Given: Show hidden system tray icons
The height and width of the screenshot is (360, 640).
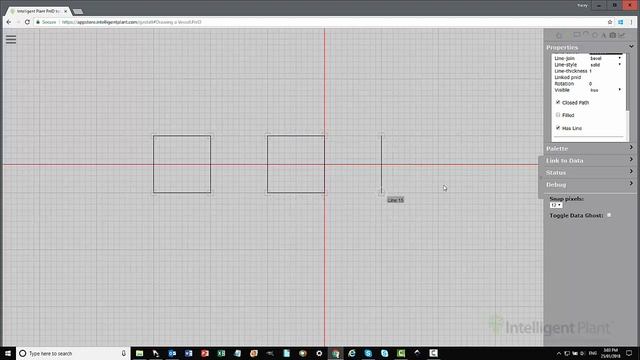Looking at the screenshot, I should pos(559,353).
